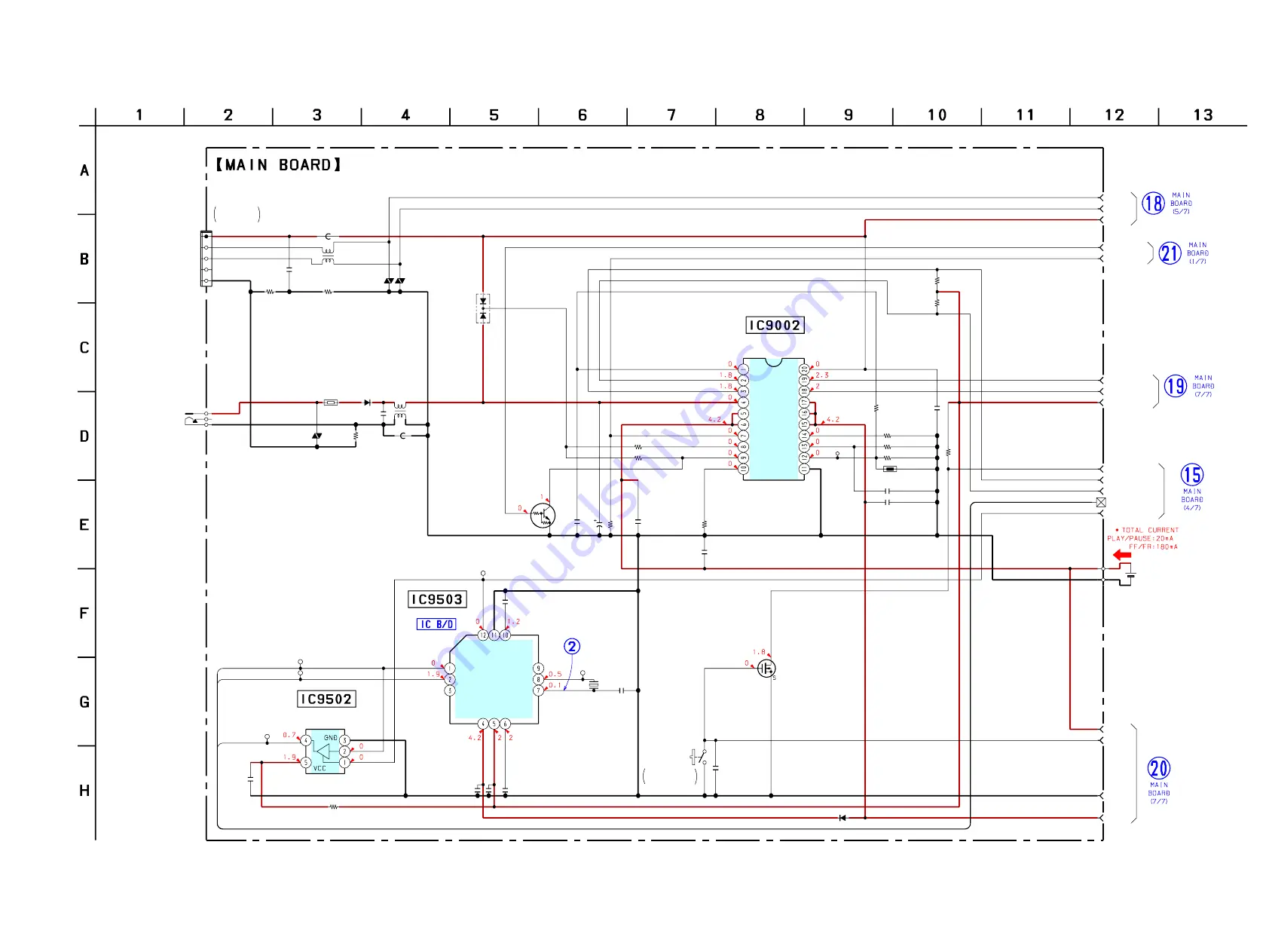The image size is (1266, 952).
Task: Select the dual diode symbol in column 5
Action: [x=483, y=308]
